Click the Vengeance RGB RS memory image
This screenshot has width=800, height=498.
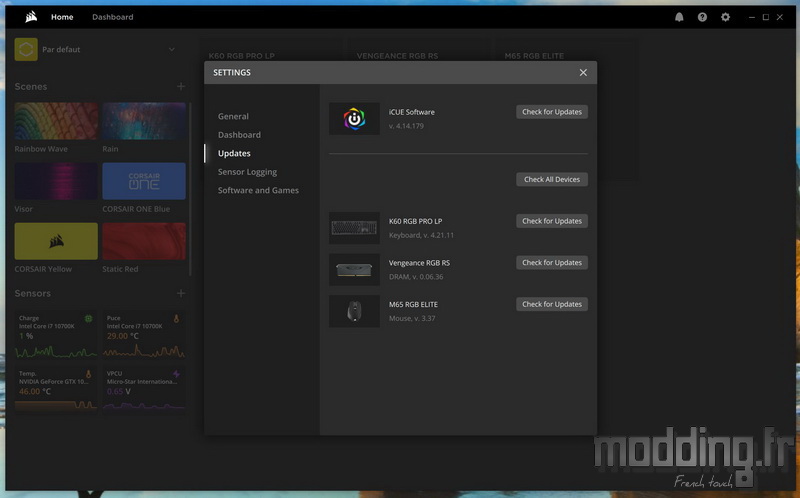[354, 269]
